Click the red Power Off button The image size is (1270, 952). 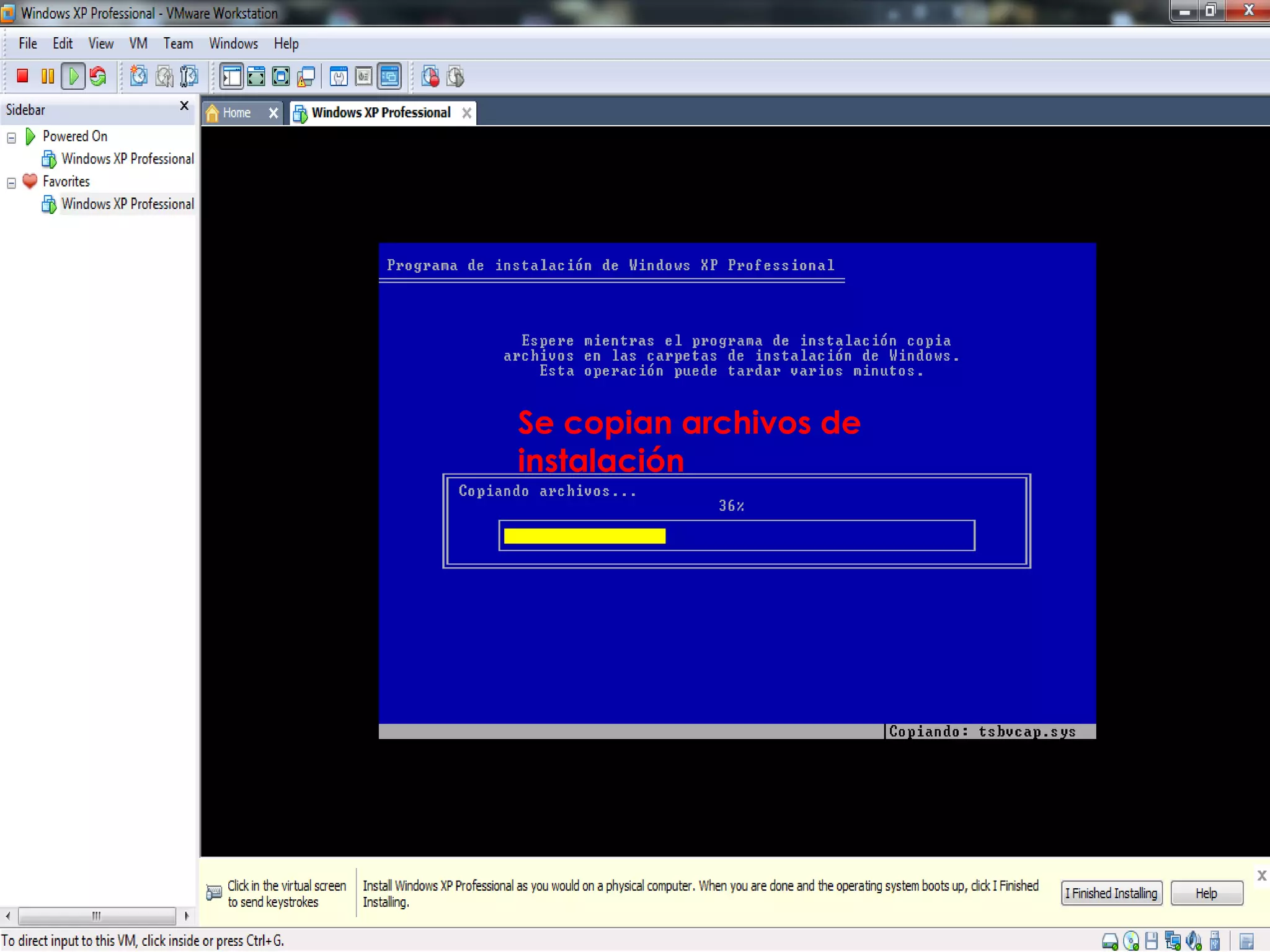pos(22,76)
